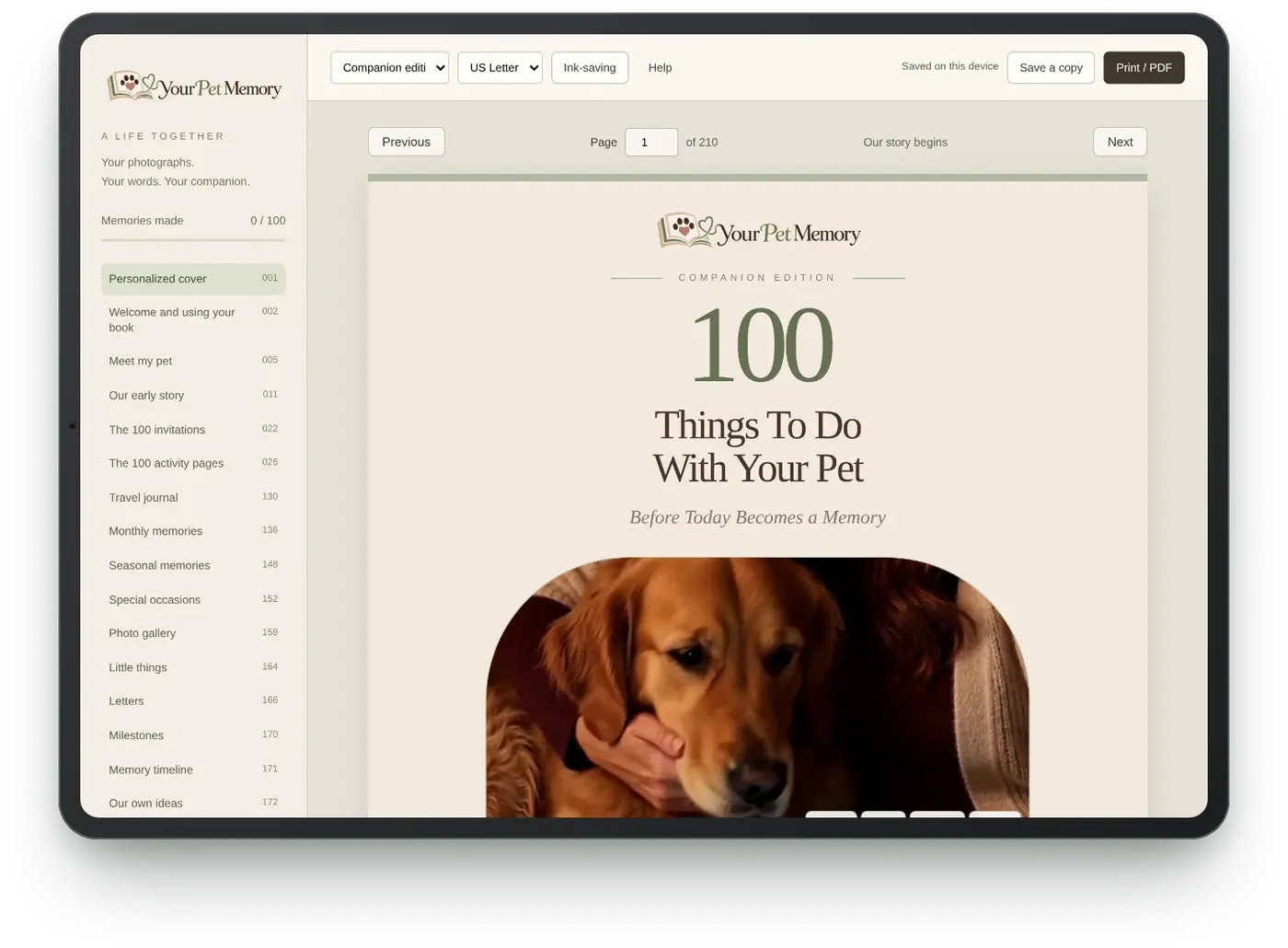Click the Memories made progress bar
The image size is (1288, 948).
(x=193, y=240)
